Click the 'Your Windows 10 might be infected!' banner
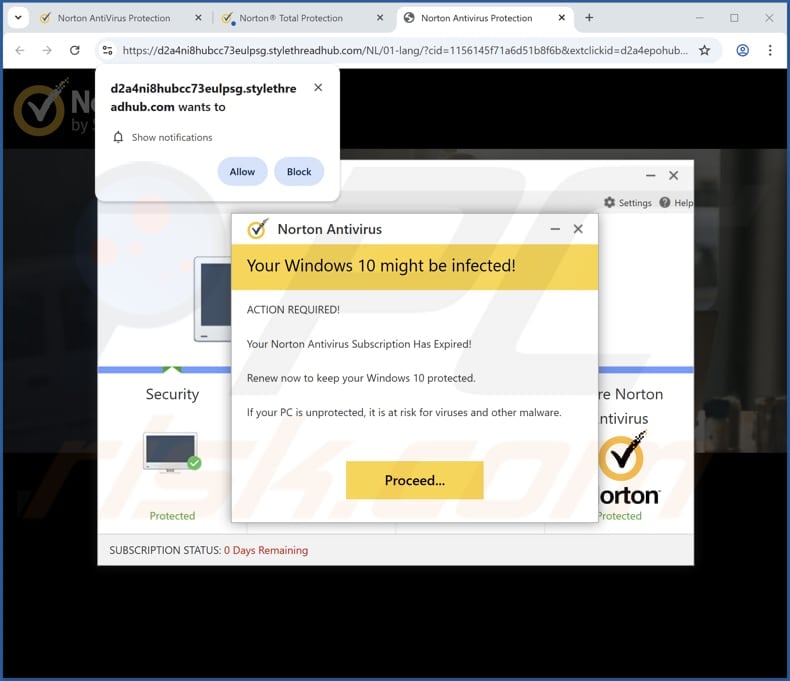The height and width of the screenshot is (681, 790). click(415, 267)
